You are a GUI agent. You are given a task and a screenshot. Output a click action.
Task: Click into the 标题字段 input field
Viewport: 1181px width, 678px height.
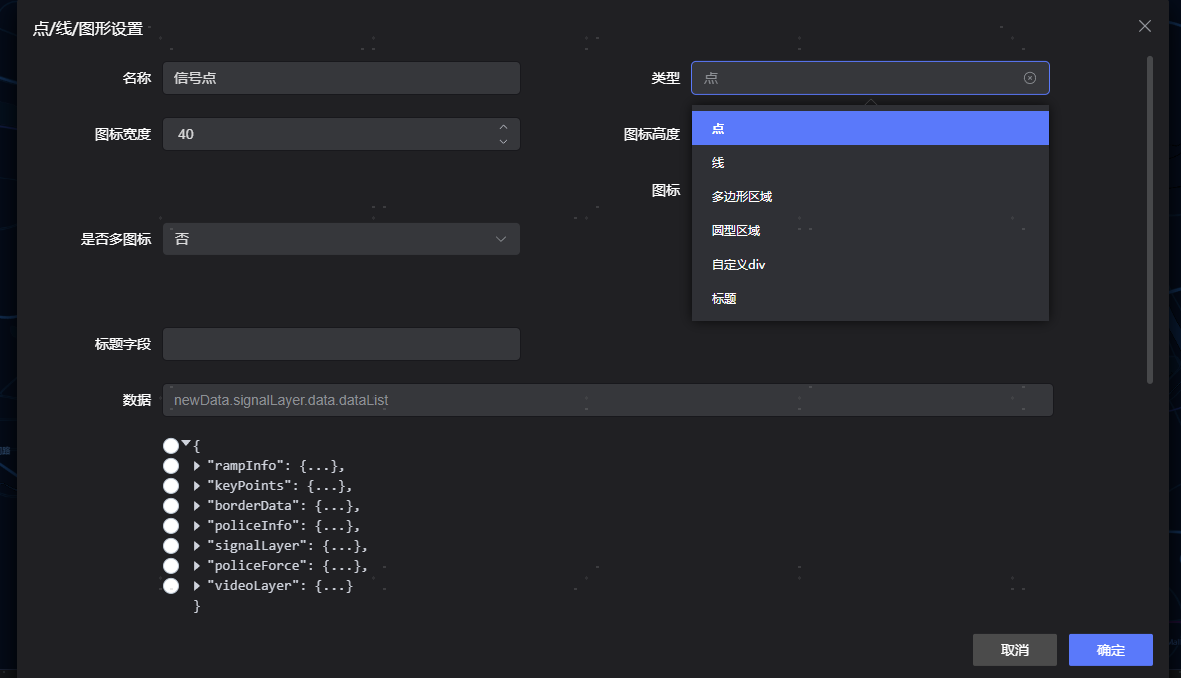pos(341,344)
